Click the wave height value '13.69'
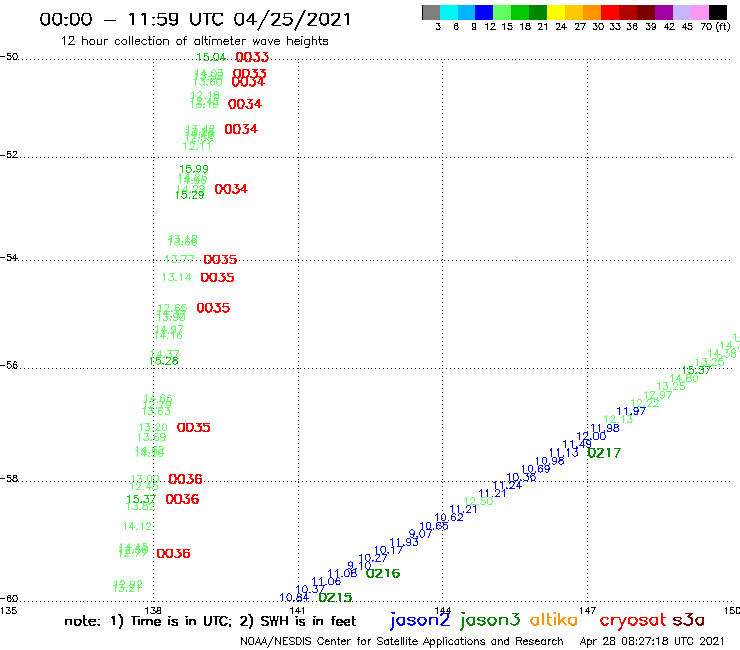The image size is (740, 650). point(151,438)
